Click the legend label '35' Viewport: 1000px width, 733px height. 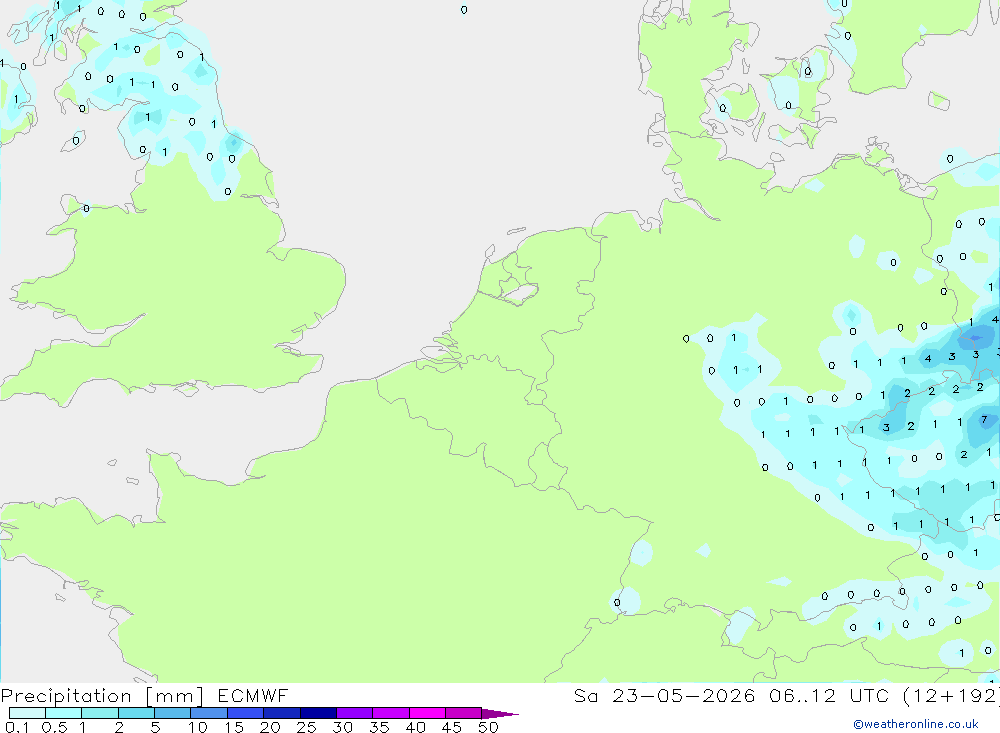379,727
